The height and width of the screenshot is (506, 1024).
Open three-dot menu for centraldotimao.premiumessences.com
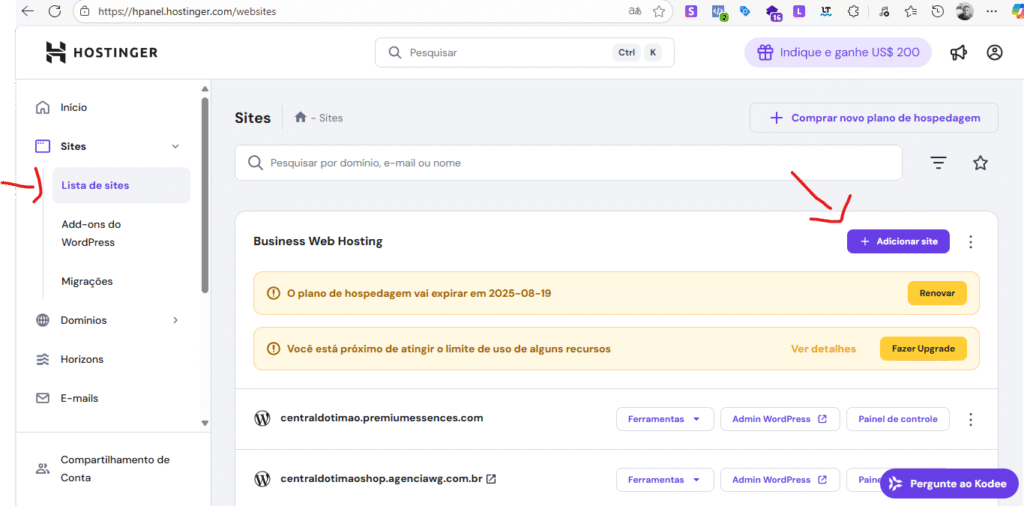970,419
